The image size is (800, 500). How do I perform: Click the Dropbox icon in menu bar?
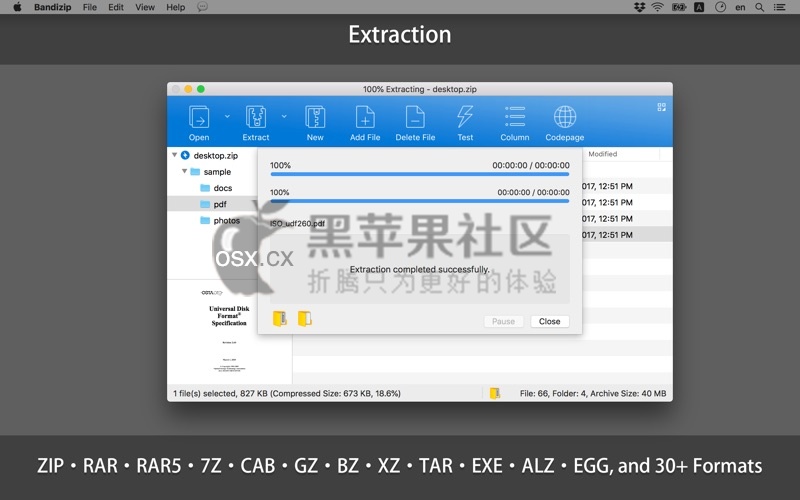point(639,7)
